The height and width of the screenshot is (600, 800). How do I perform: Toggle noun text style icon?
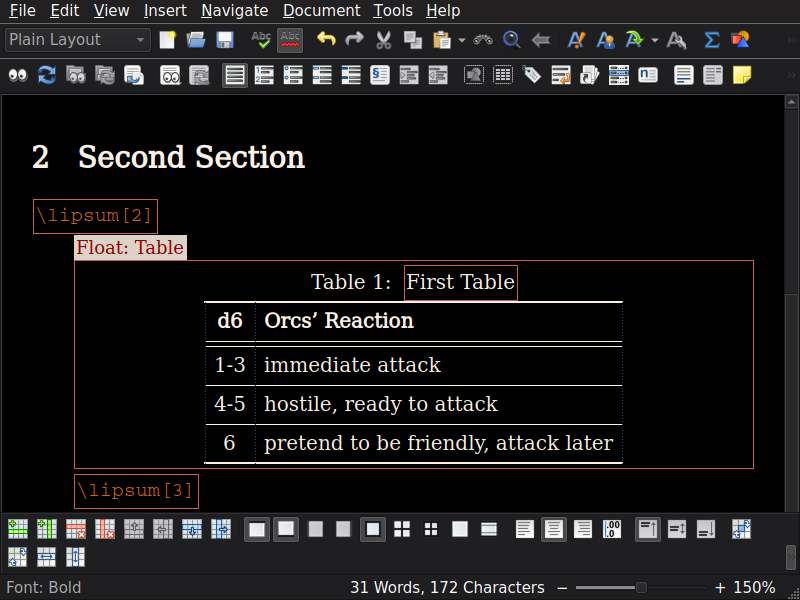[x=606, y=40]
